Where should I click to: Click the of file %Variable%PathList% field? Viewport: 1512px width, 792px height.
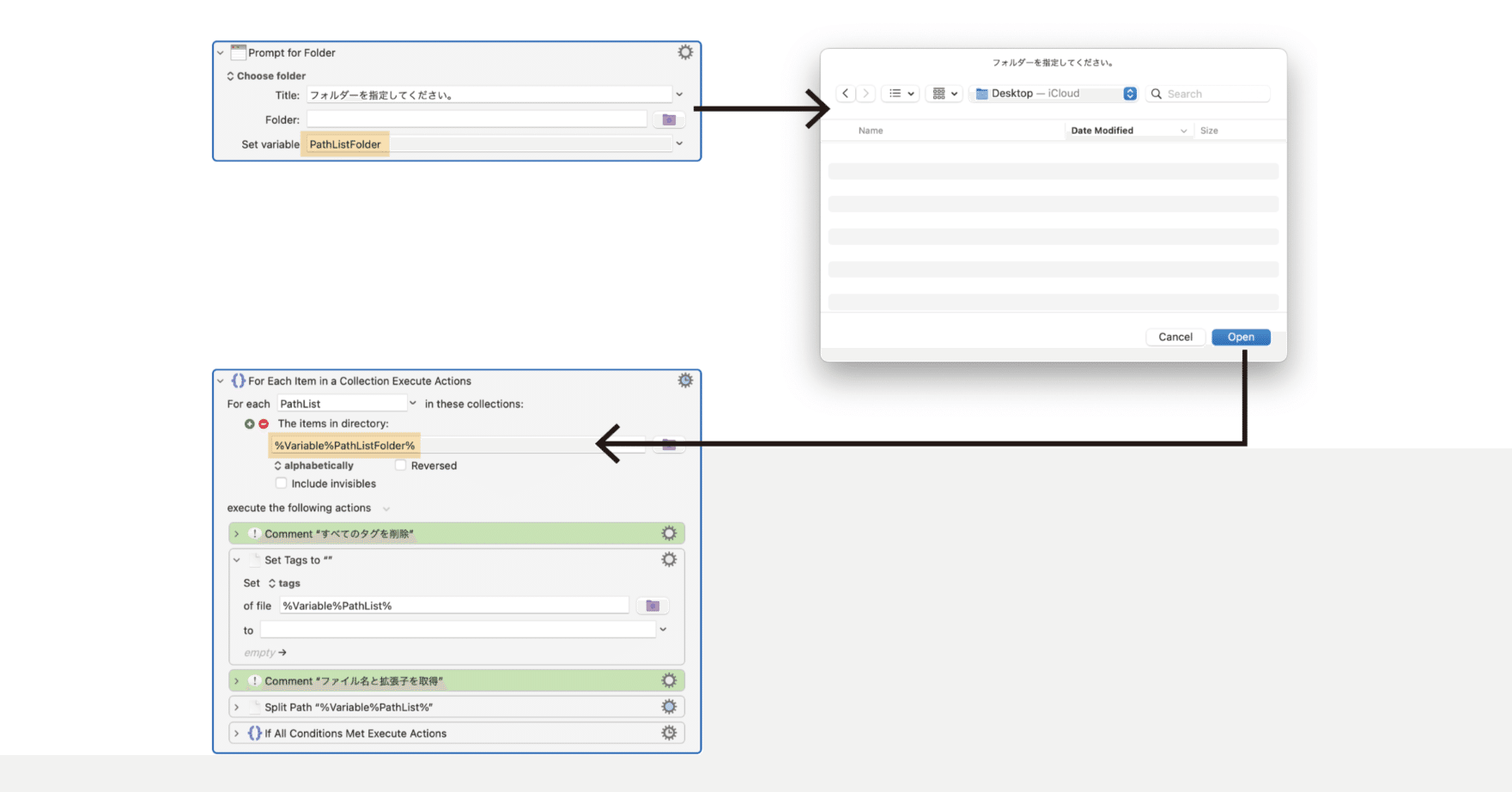(x=453, y=606)
